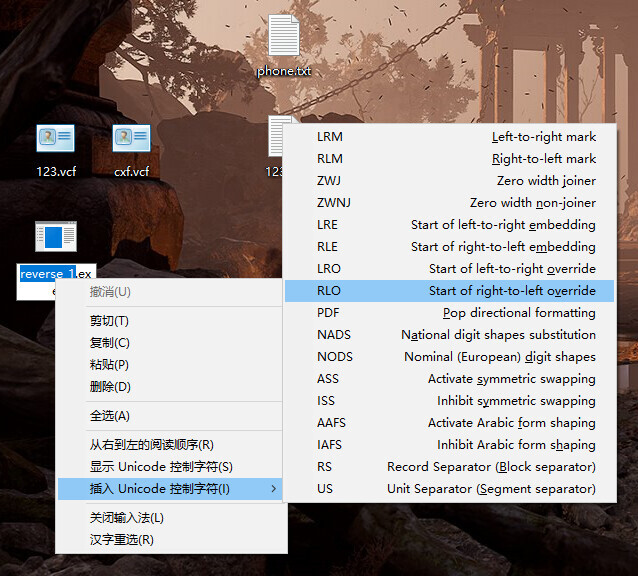Viewport: 638px width, 576px height.
Task: Toggle 显示 Unicode 控制字符(S) option
Action: 170,467
